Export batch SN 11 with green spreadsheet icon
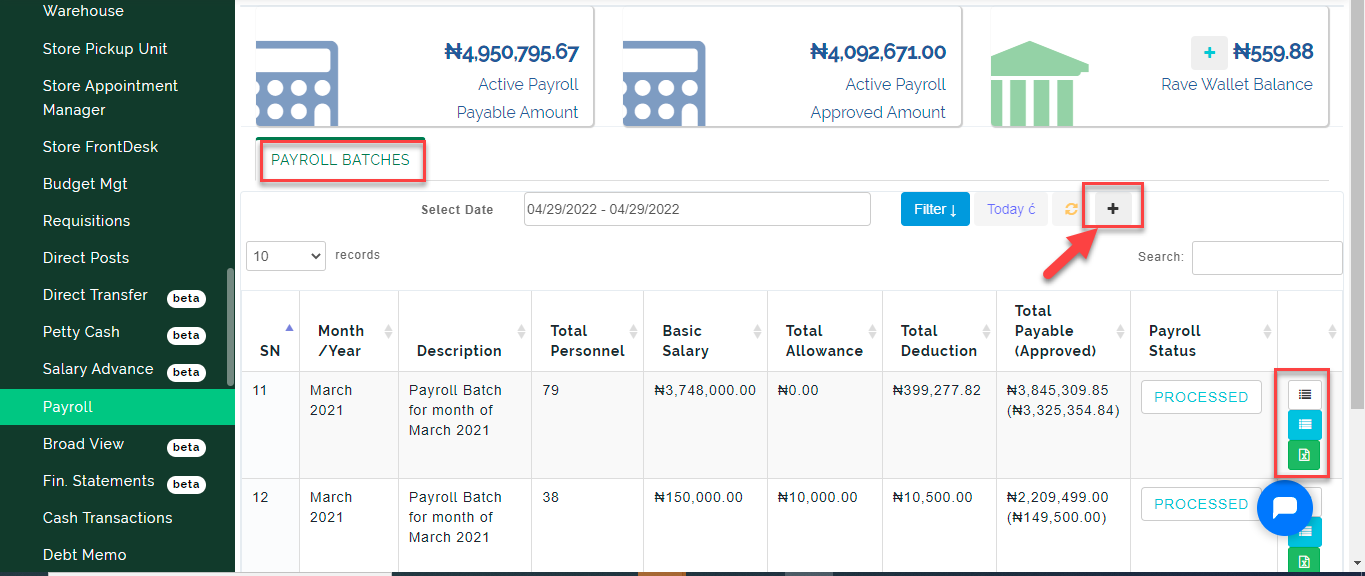This screenshot has width=1365, height=576. (1304, 455)
